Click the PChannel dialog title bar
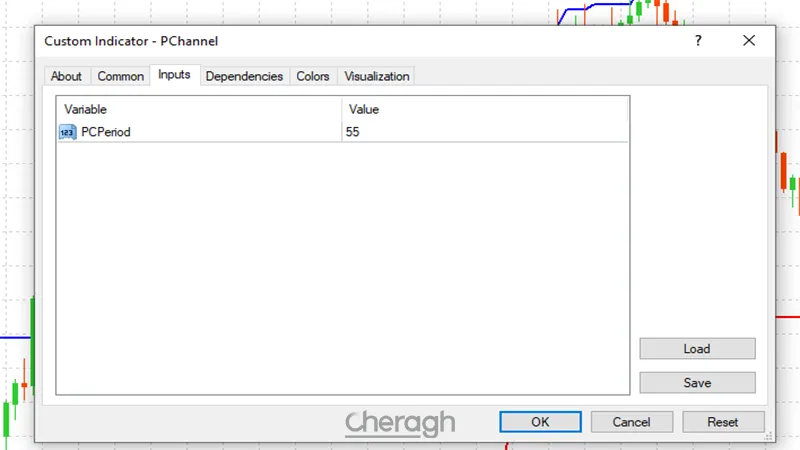Viewport: 800px width, 450px height. (350, 41)
